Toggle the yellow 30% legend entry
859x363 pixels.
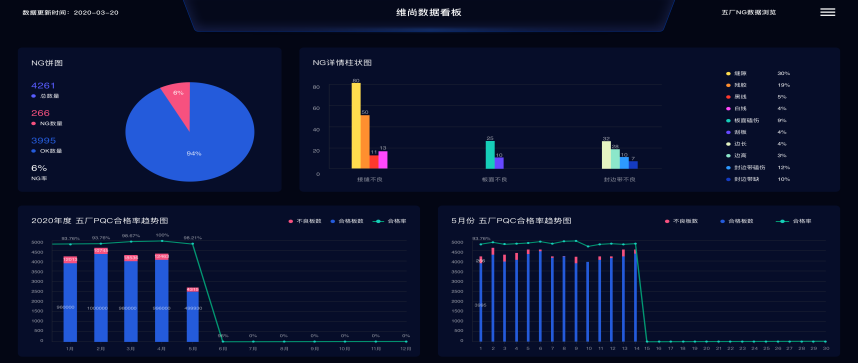click(x=758, y=73)
